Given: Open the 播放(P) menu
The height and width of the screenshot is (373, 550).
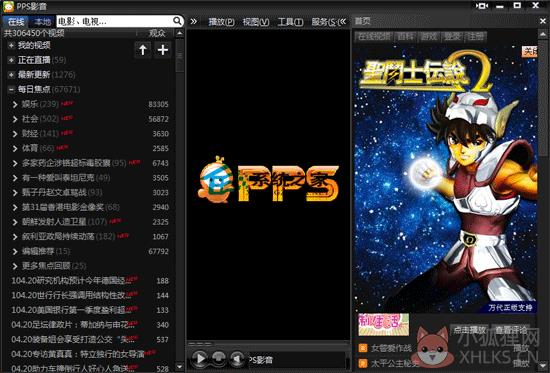Looking at the screenshot, I should 221,22.
